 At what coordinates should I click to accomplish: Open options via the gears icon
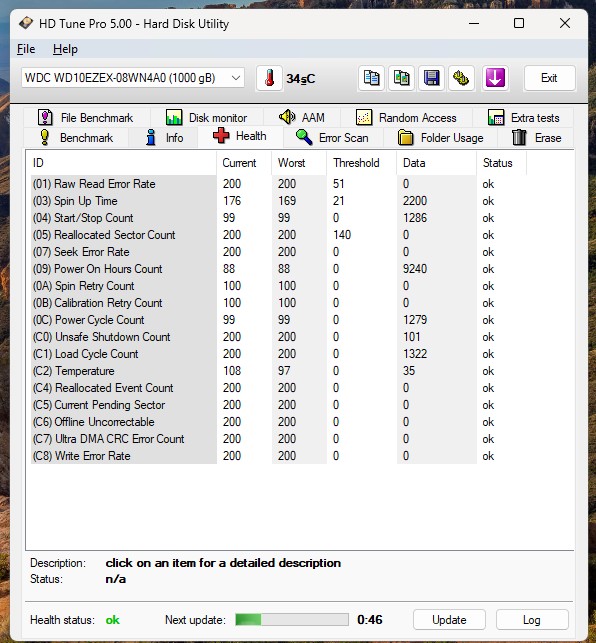click(x=461, y=78)
